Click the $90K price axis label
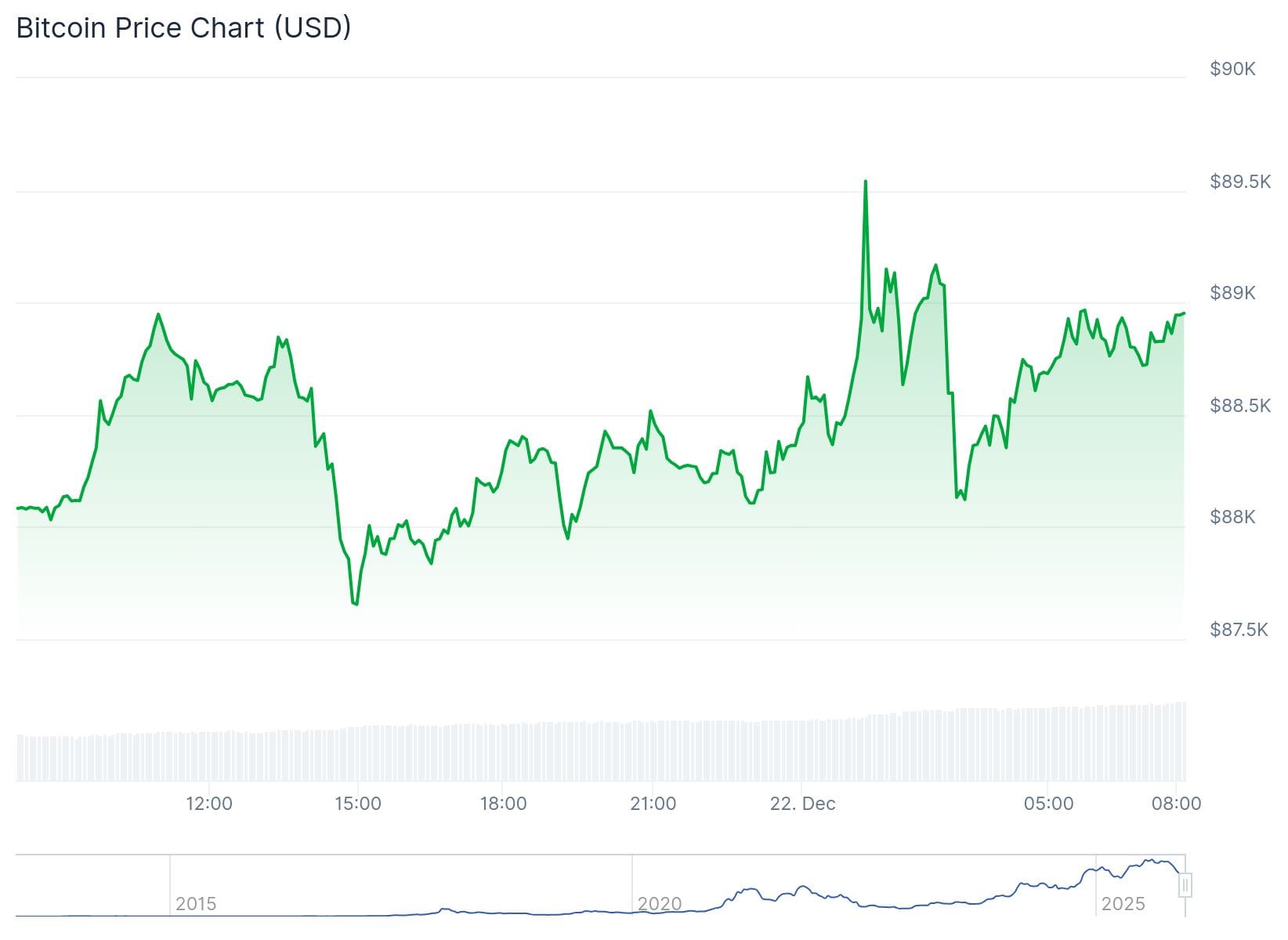The width and height of the screenshot is (1288, 940). coord(1232,69)
